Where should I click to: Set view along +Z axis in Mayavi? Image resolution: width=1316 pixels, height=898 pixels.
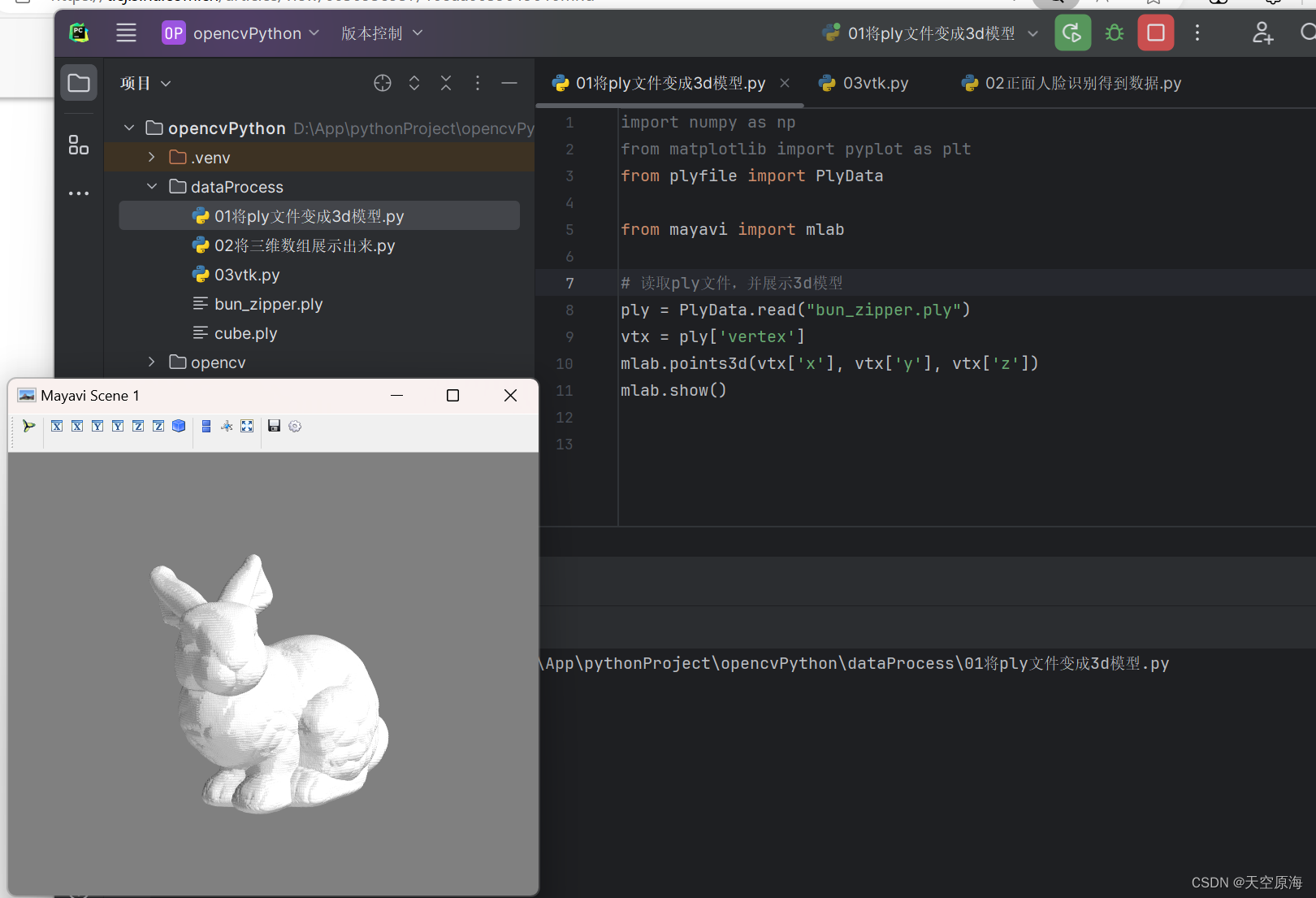(x=138, y=426)
